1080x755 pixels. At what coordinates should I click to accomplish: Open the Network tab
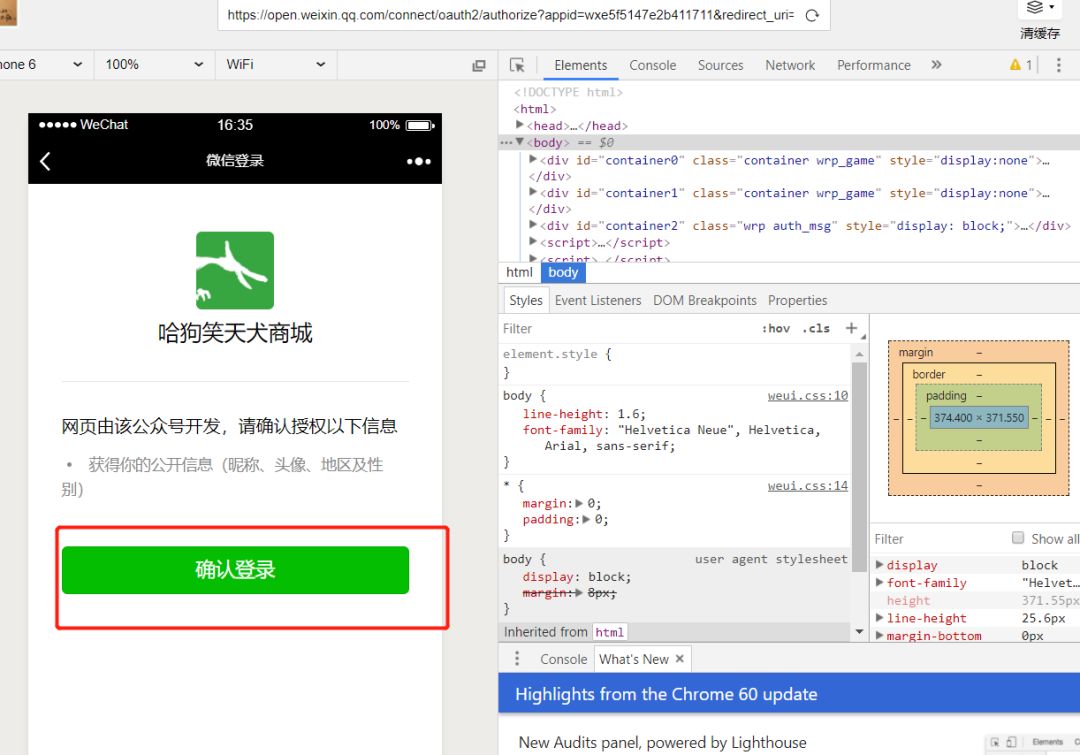[x=790, y=65]
